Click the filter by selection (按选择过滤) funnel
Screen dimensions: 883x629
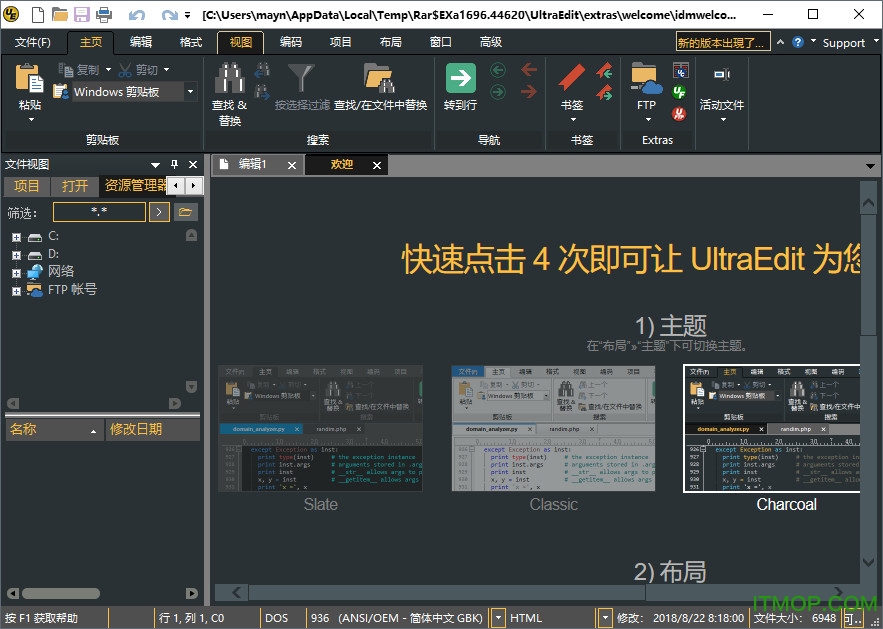coord(301,78)
